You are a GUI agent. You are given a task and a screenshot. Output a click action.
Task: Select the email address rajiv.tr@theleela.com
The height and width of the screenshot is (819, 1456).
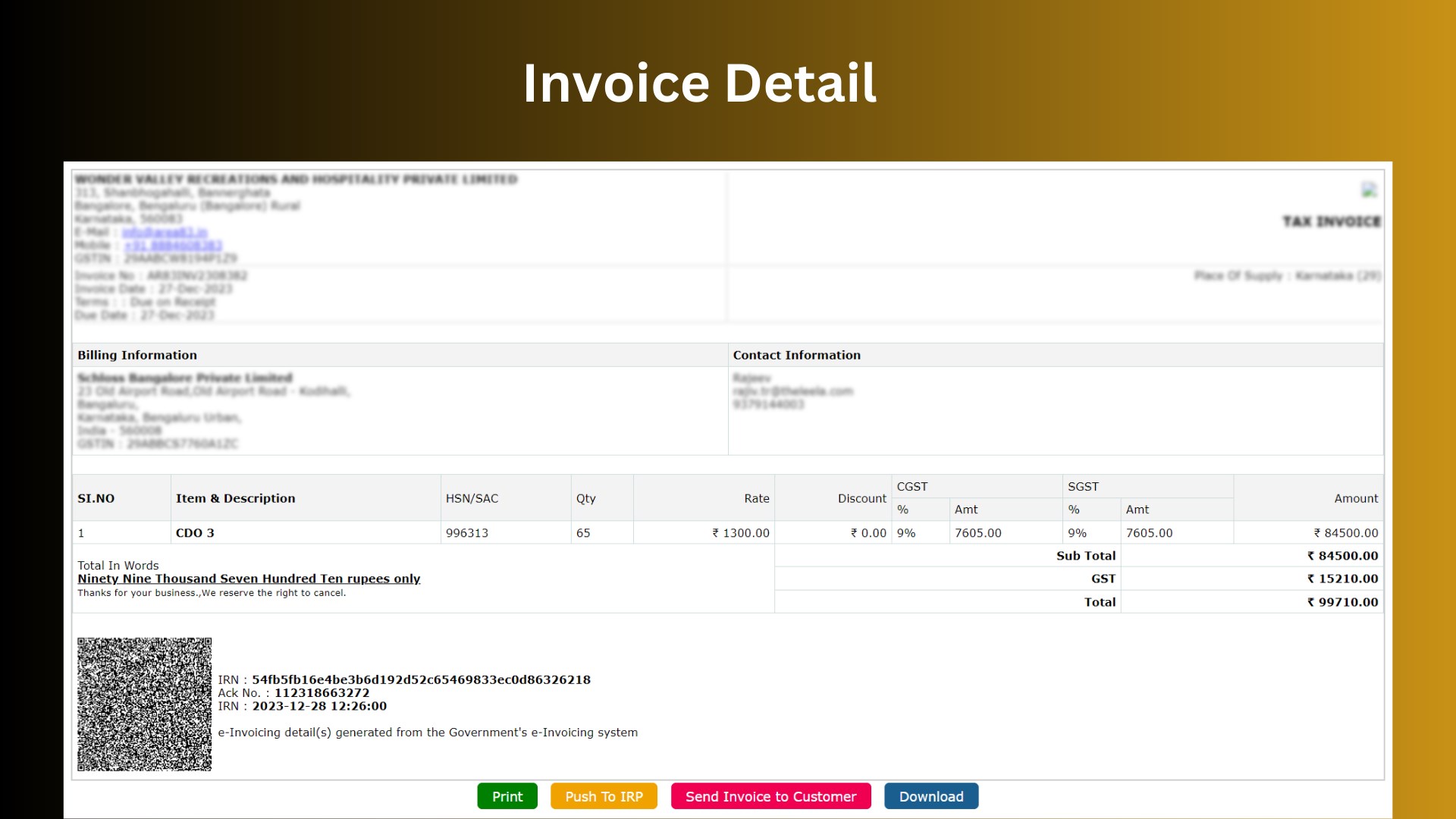coord(792,391)
